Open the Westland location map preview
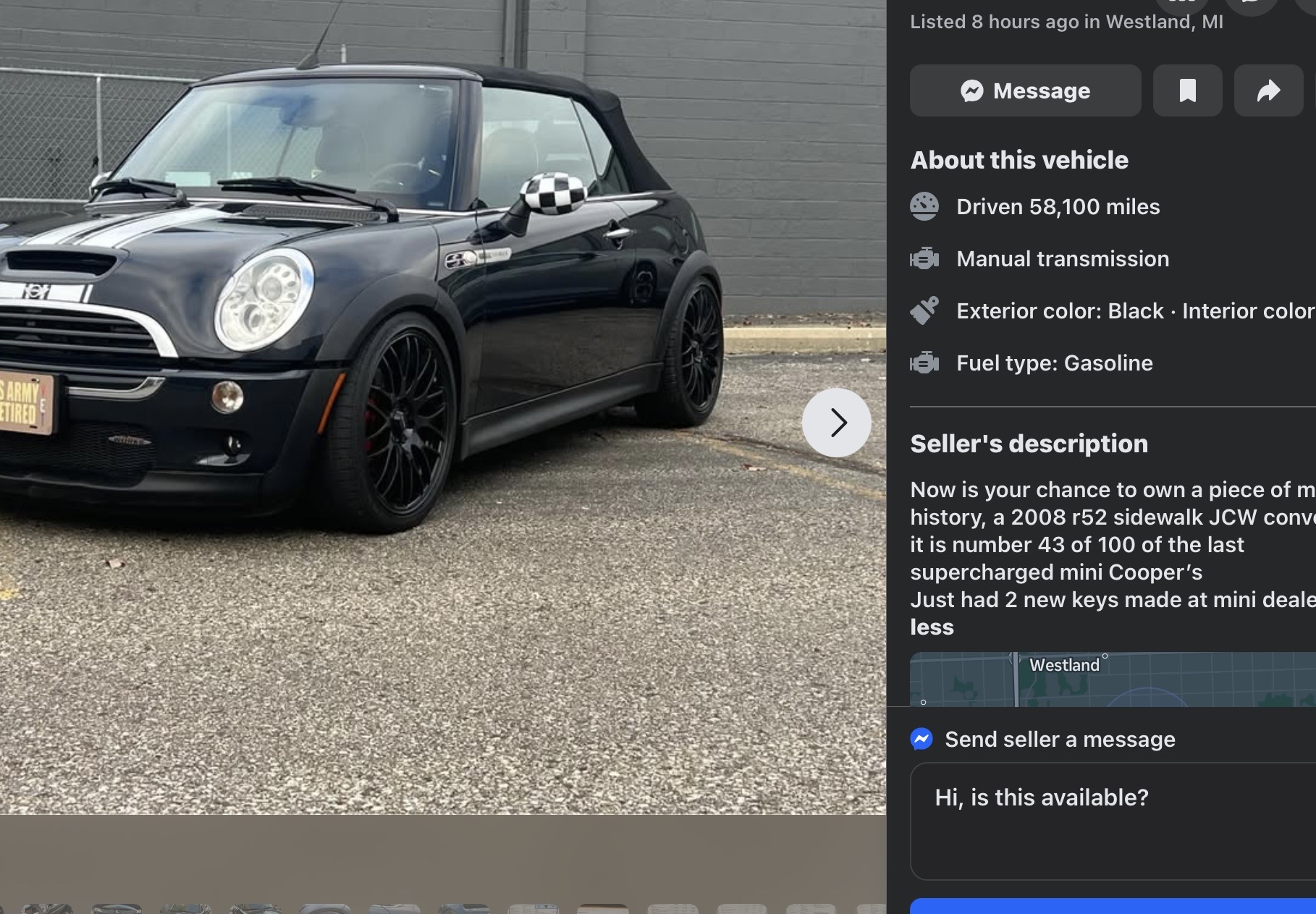 (x=1113, y=679)
